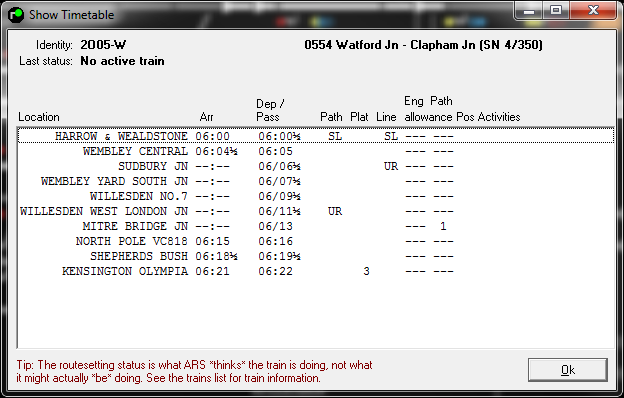The width and height of the screenshot is (624, 398).
Task: Click the 06/13 pass time at Mitre Bridge
Action: click(x=275, y=226)
